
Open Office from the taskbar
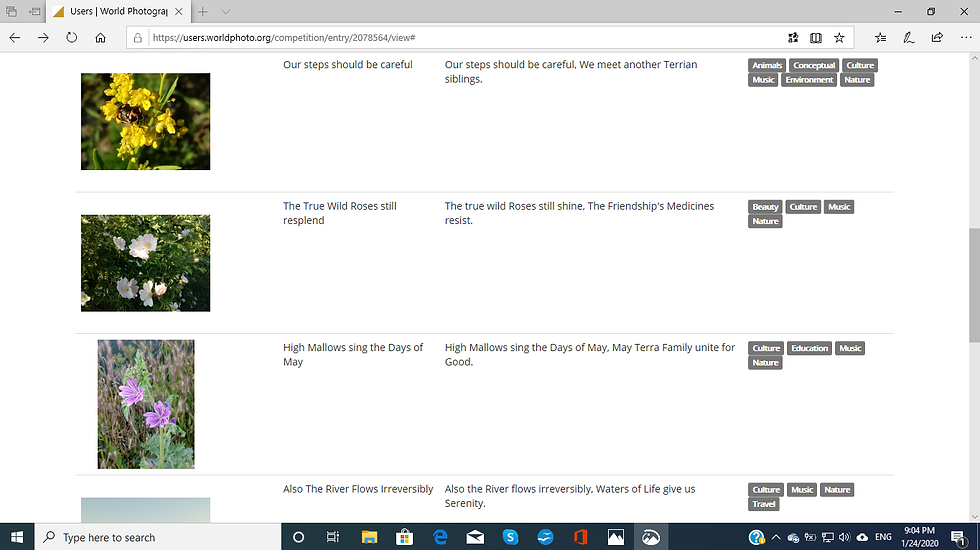coord(581,537)
